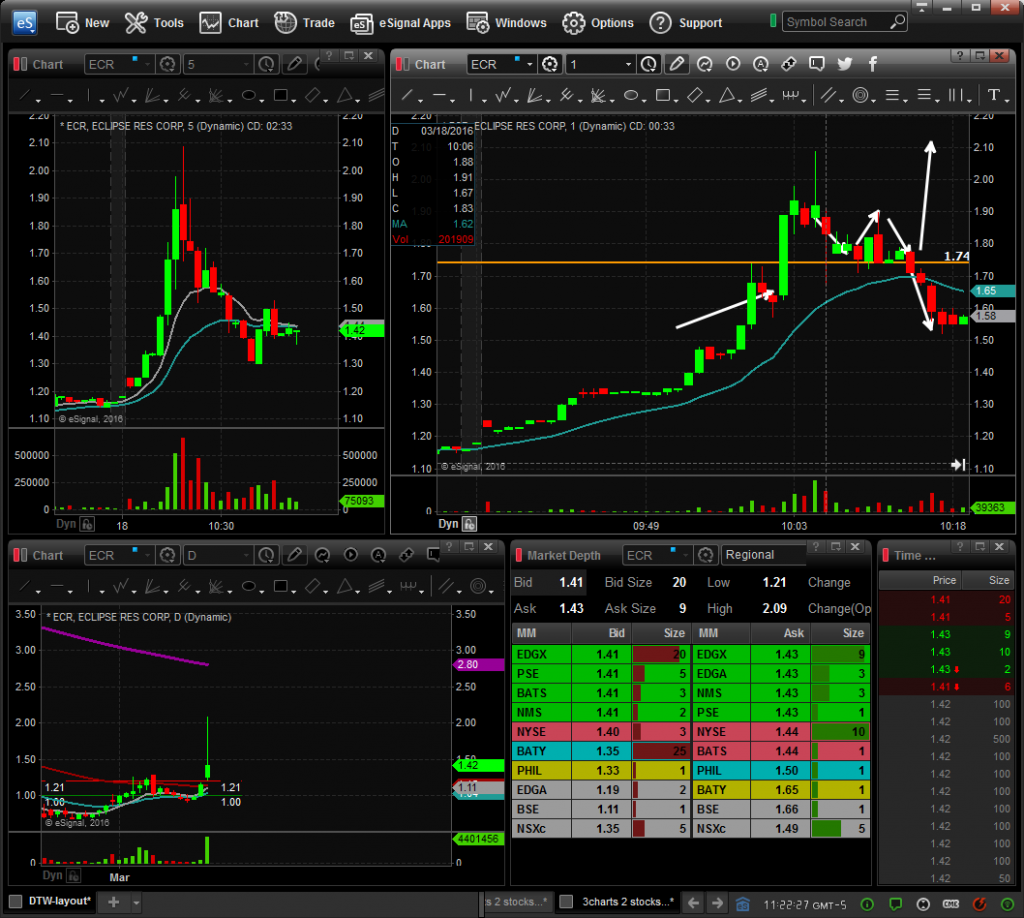Start replay mode in the 1-min chart toolbar
1024x918 pixels.
[733, 63]
